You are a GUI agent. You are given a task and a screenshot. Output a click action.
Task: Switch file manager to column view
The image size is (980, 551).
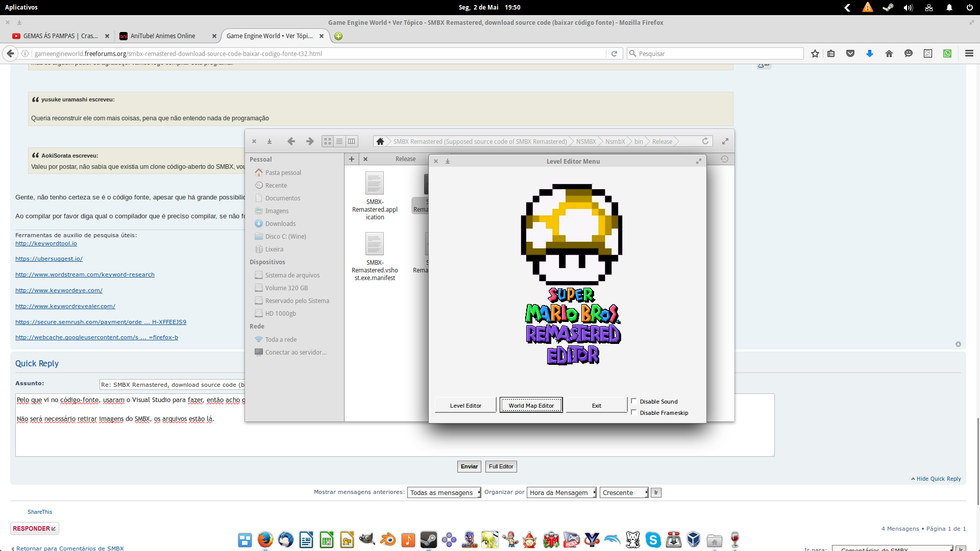tap(351, 141)
